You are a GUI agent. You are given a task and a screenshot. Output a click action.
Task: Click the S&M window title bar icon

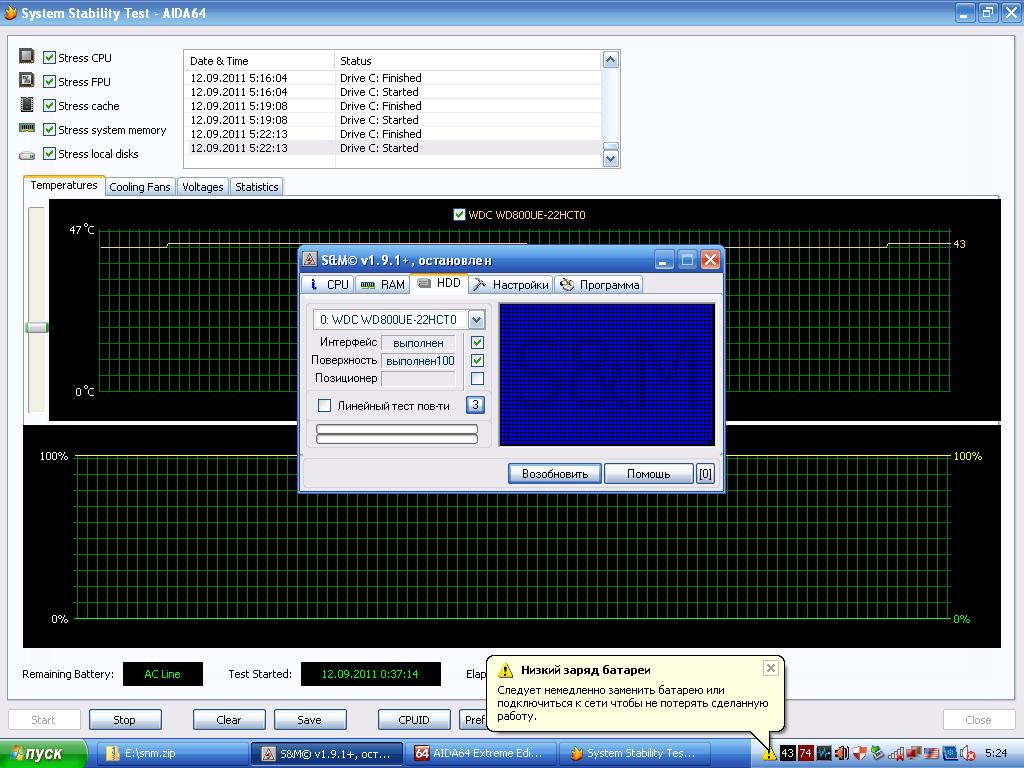(311, 260)
